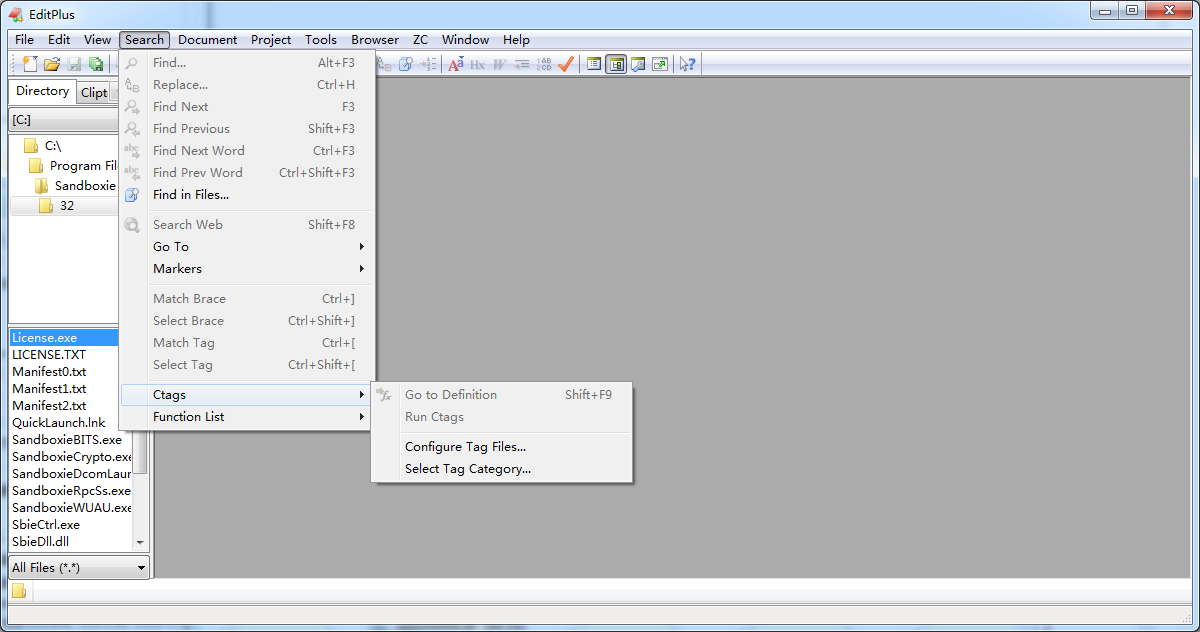1200x632 pixels.
Task: Toggle the Line Number toolbar icon
Action: (543, 64)
